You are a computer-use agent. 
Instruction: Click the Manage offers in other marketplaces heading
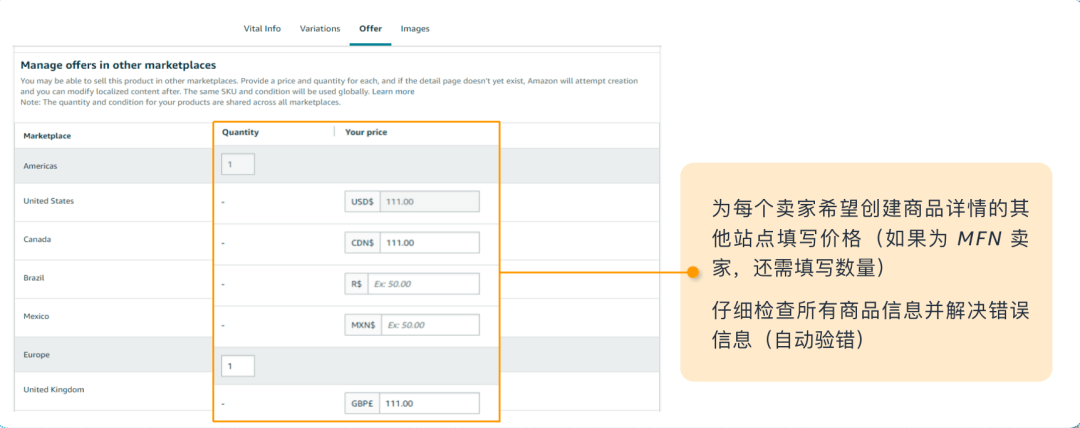click(x=118, y=65)
